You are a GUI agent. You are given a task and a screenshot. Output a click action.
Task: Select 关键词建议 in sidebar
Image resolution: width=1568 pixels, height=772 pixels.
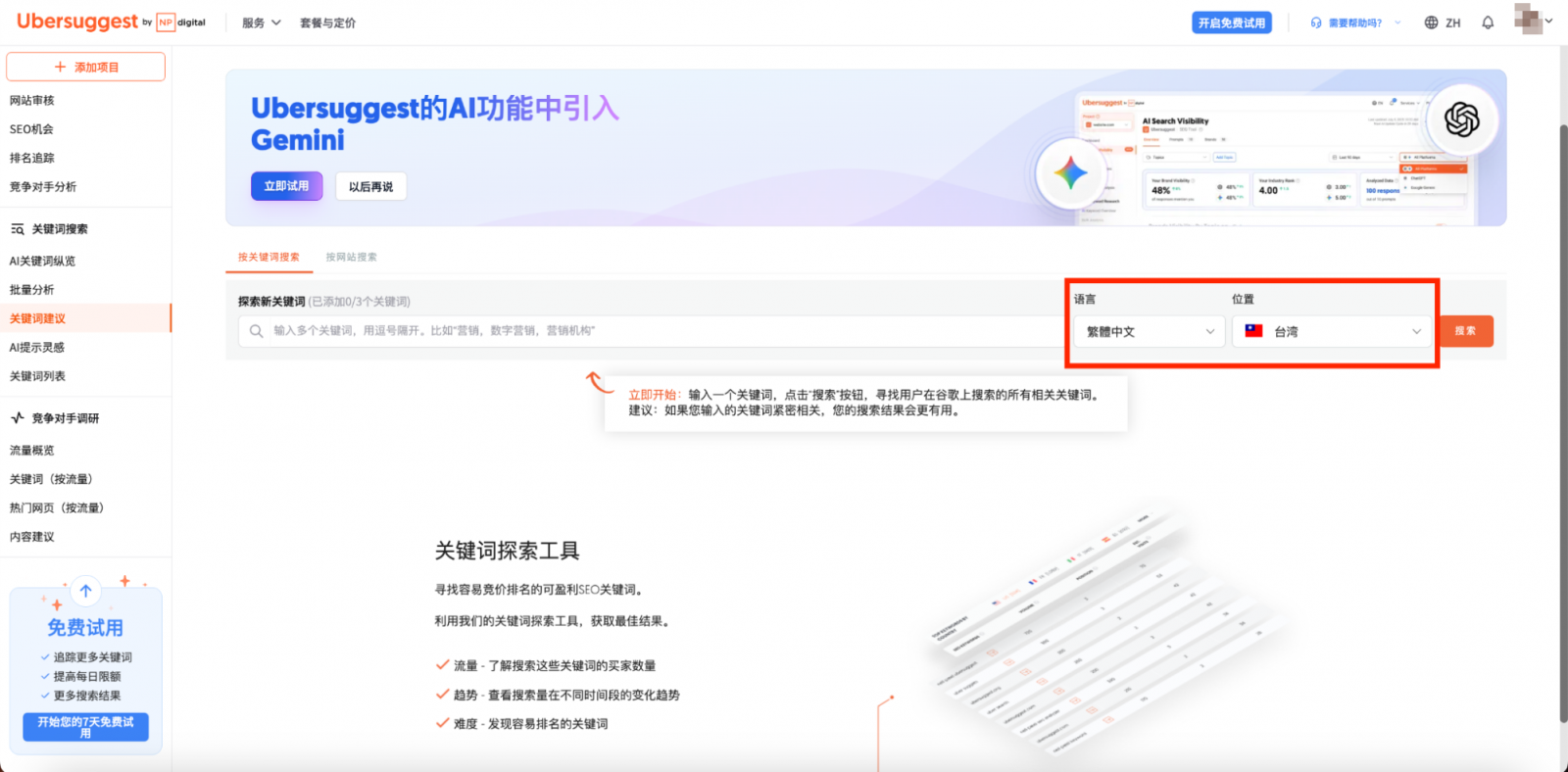pyautogui.click(x=85, y=318)
